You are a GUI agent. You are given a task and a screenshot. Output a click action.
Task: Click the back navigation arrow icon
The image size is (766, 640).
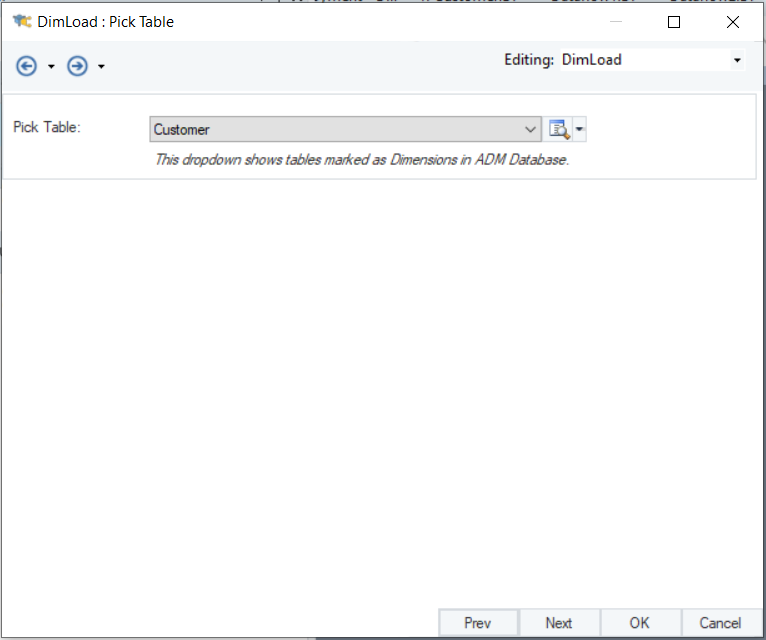[27, 66]
